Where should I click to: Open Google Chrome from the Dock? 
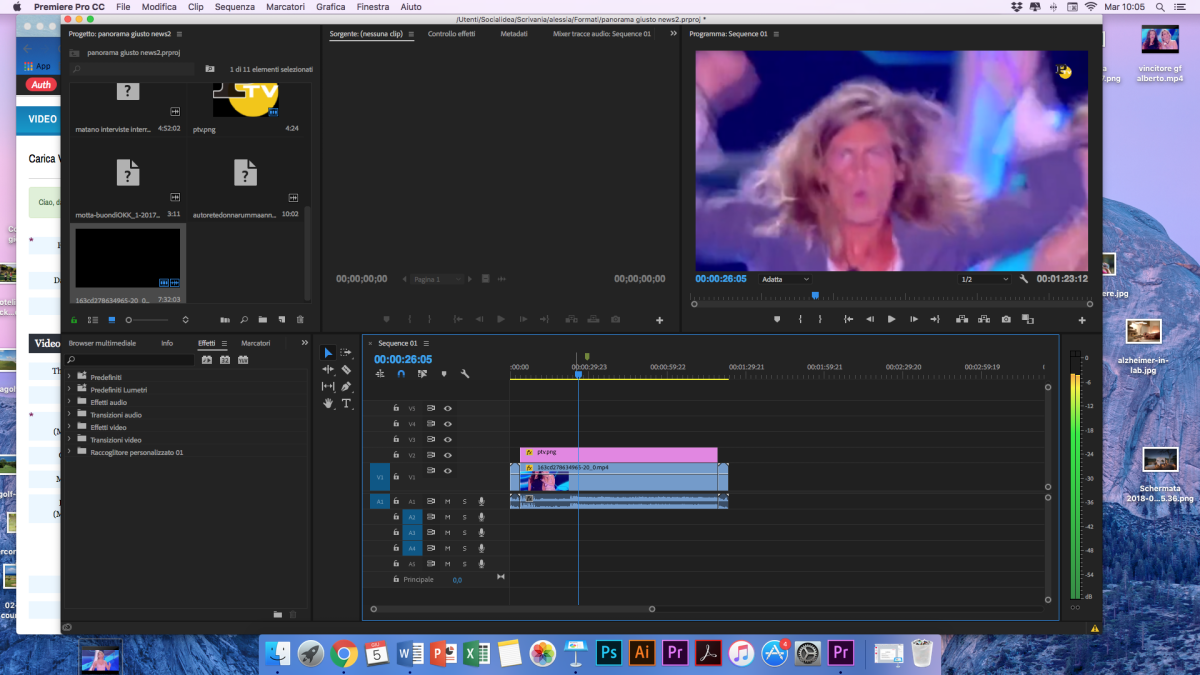(344, 653)
